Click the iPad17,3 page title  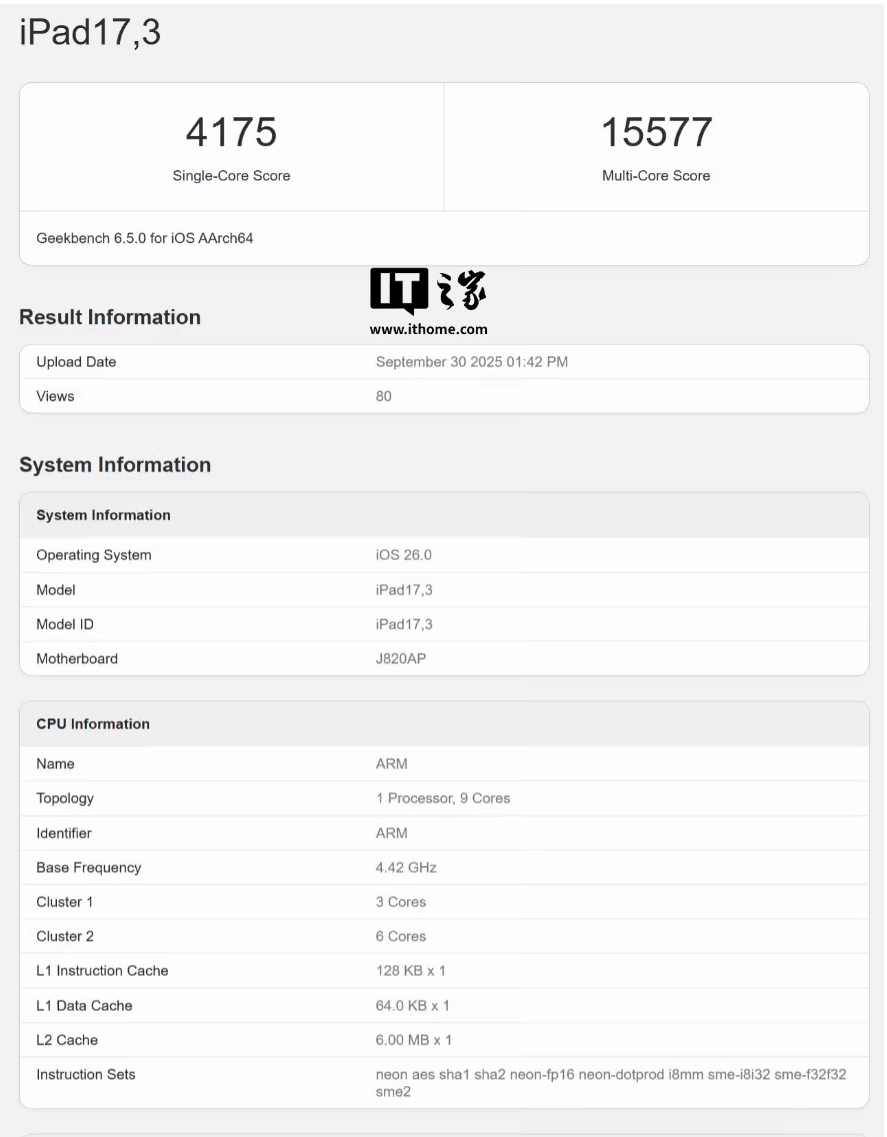click(90, 34)
